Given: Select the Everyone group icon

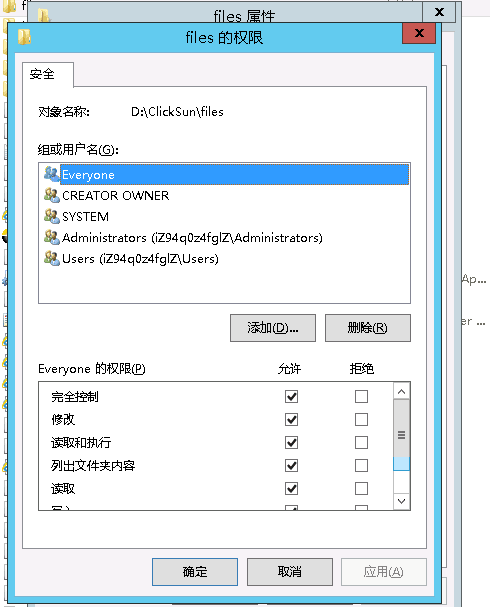Looking at the screenshot, I should pyautogui.click(x=51, y=174).
